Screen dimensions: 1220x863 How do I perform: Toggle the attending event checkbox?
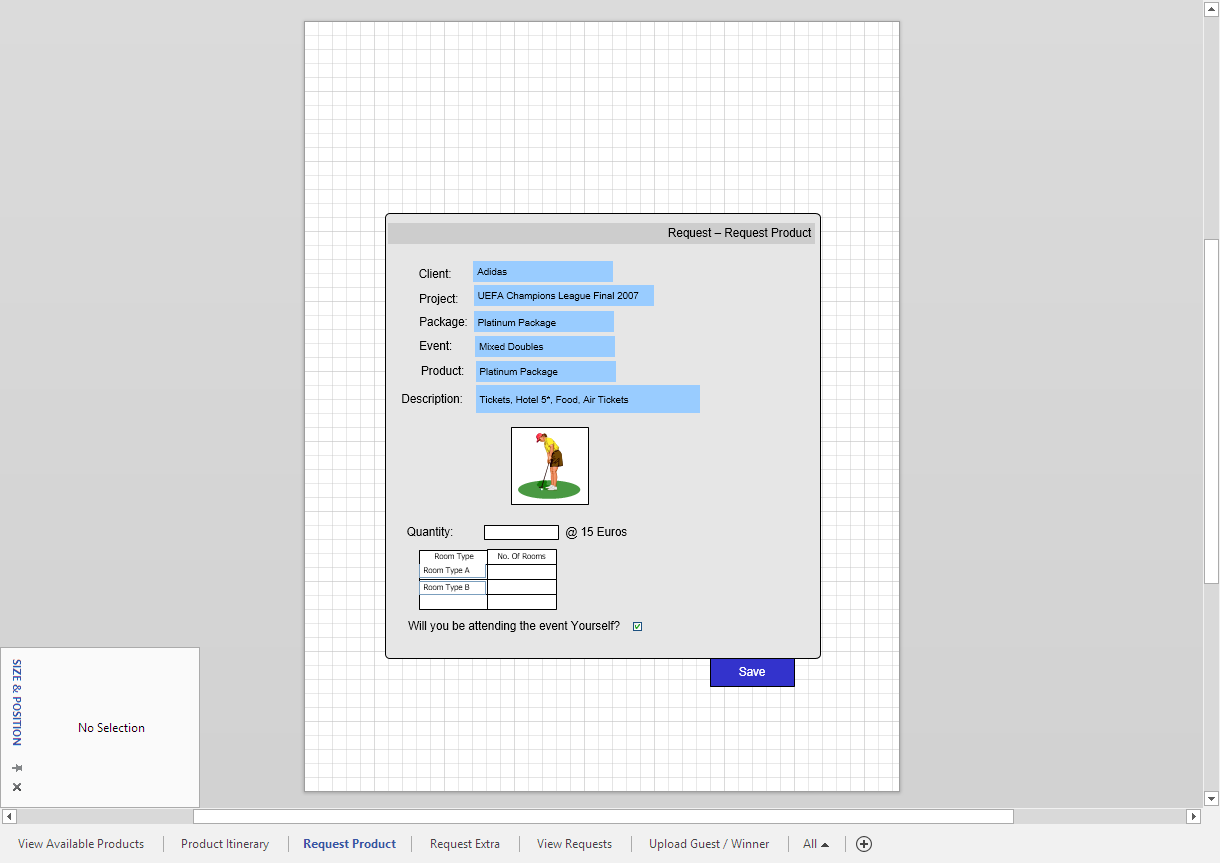click(x=637, y=627)
